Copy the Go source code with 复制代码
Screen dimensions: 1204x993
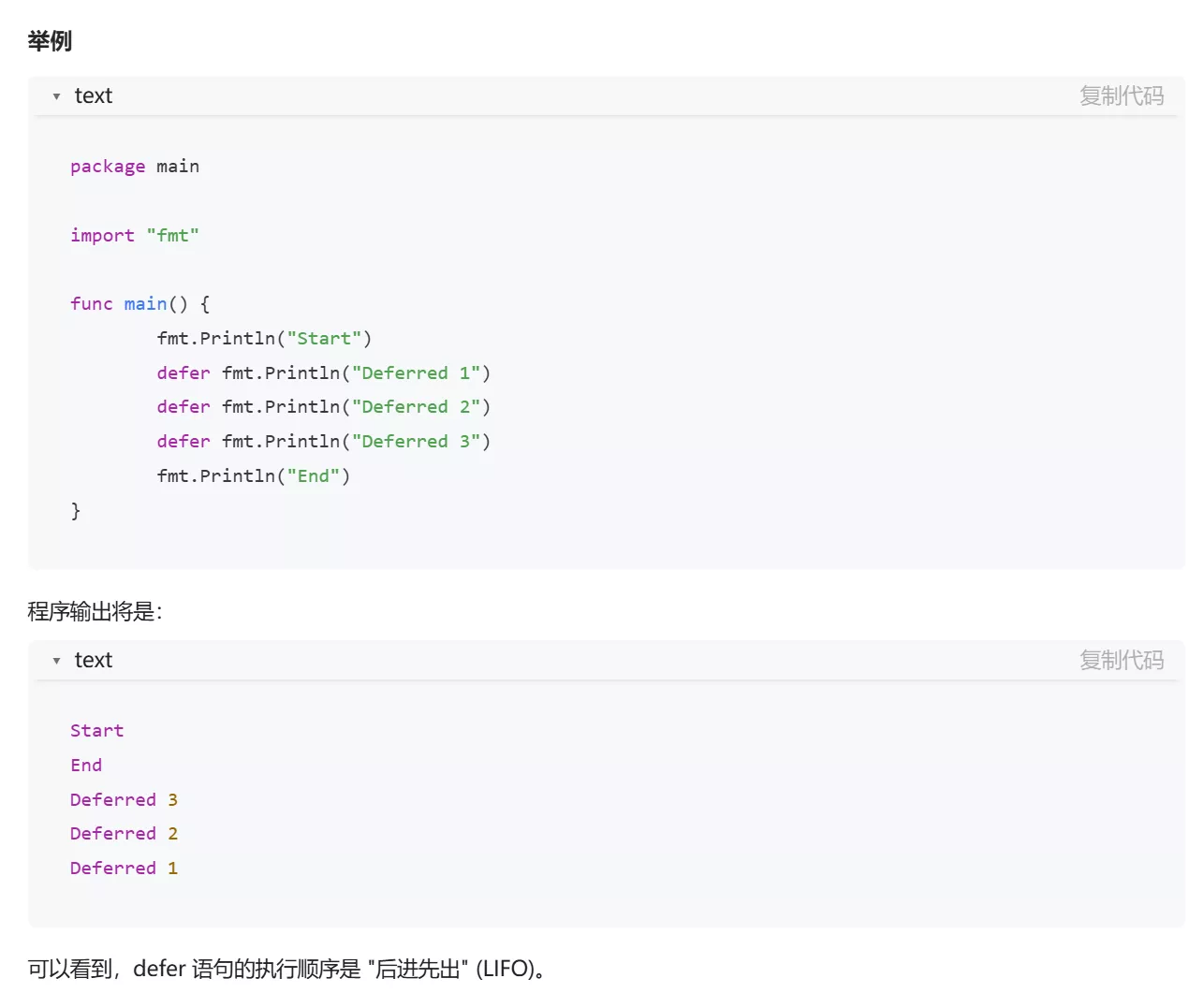1121,96
